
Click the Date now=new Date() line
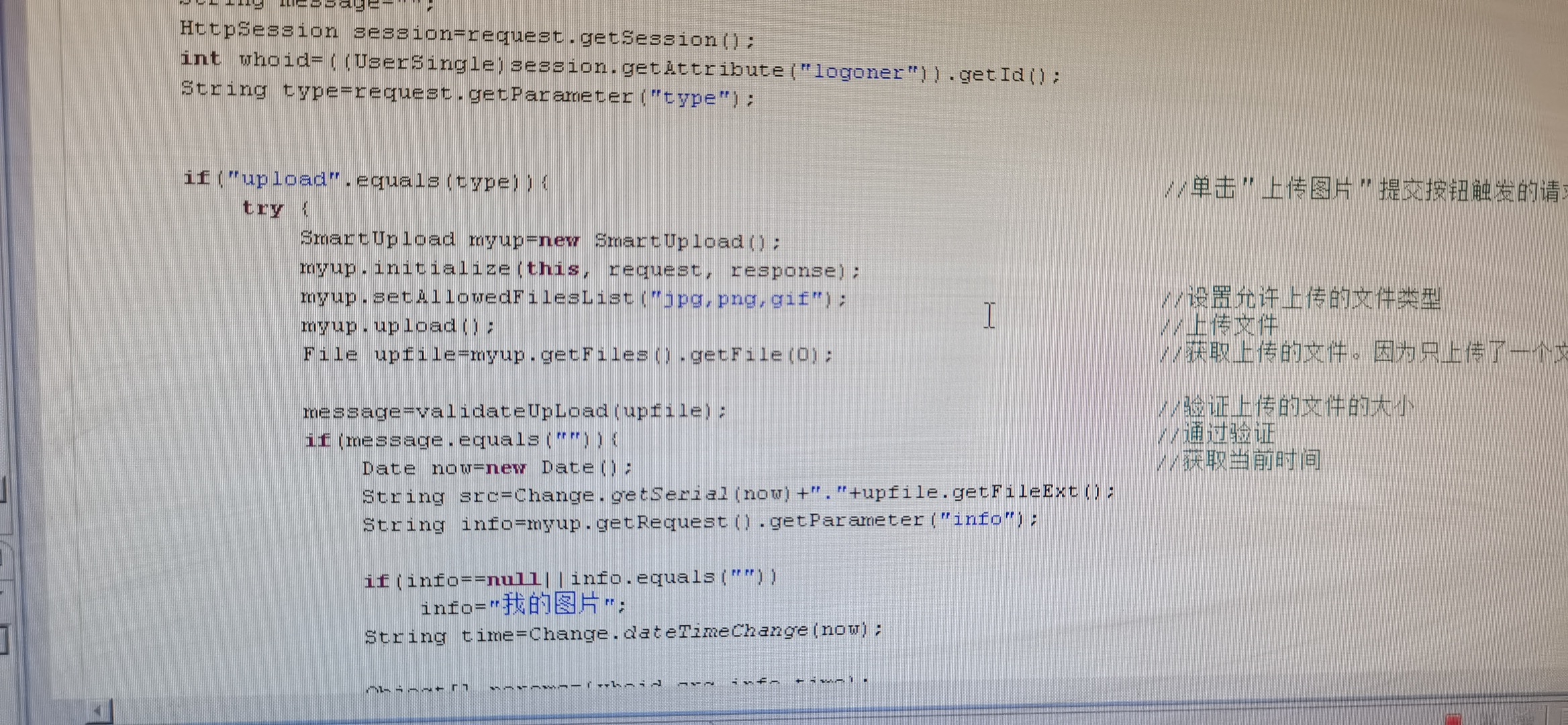point(497,467)
